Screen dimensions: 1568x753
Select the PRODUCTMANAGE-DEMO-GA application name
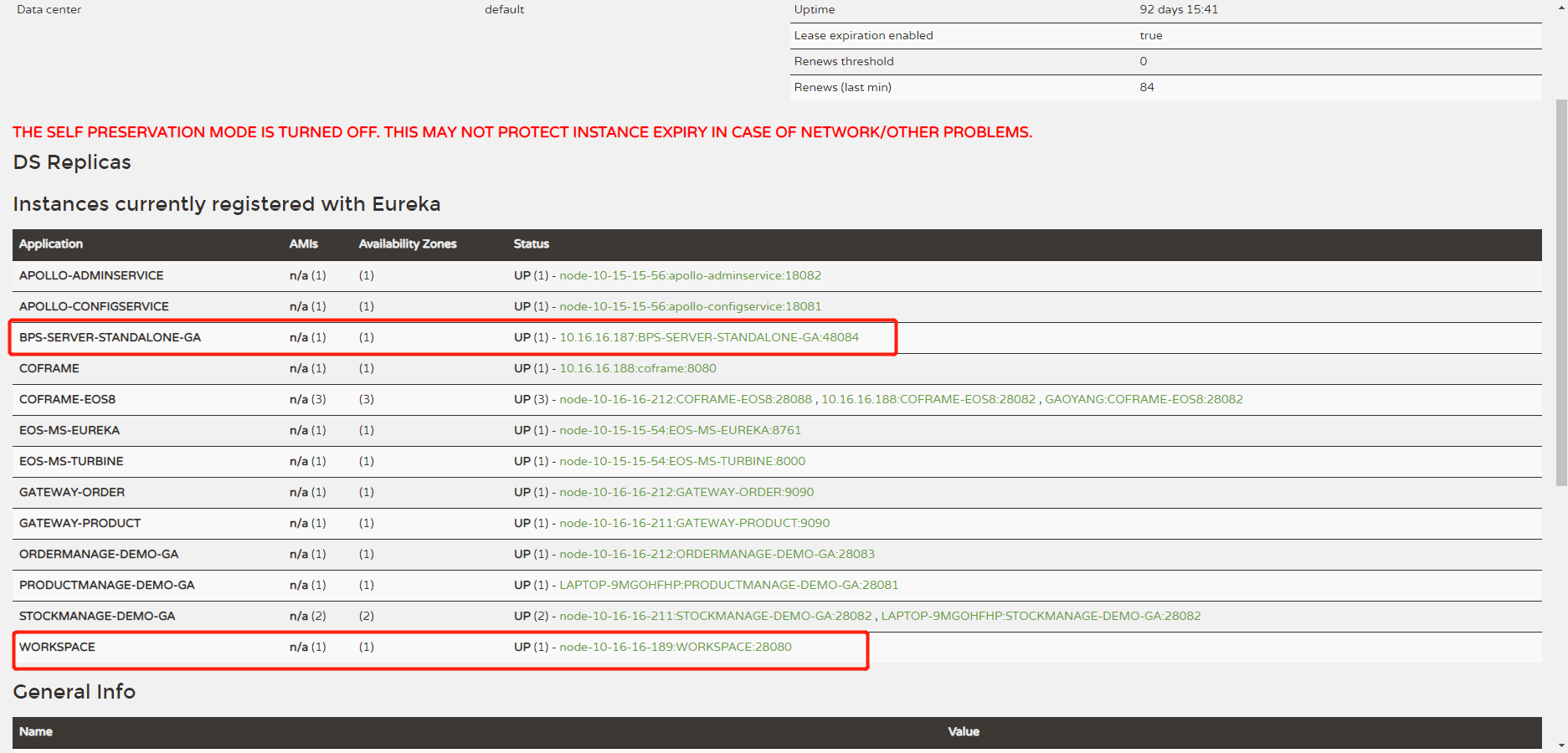tap(107, 585)
